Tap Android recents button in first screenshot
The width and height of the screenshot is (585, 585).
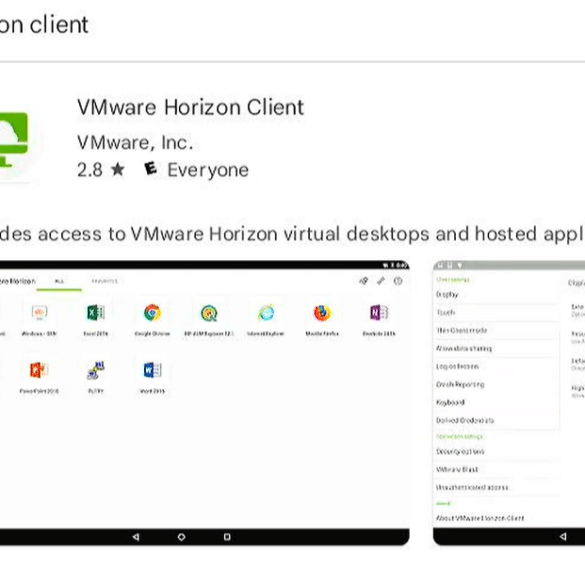[227, 537]
